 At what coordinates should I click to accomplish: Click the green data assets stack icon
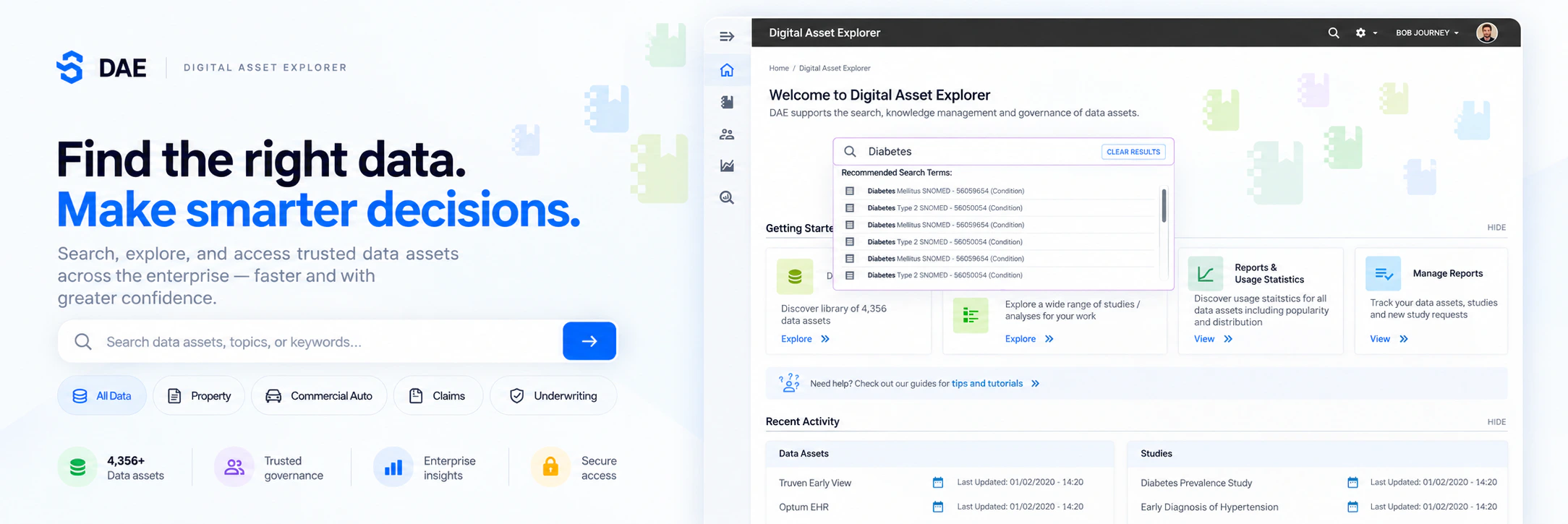[x=77, y=468]
